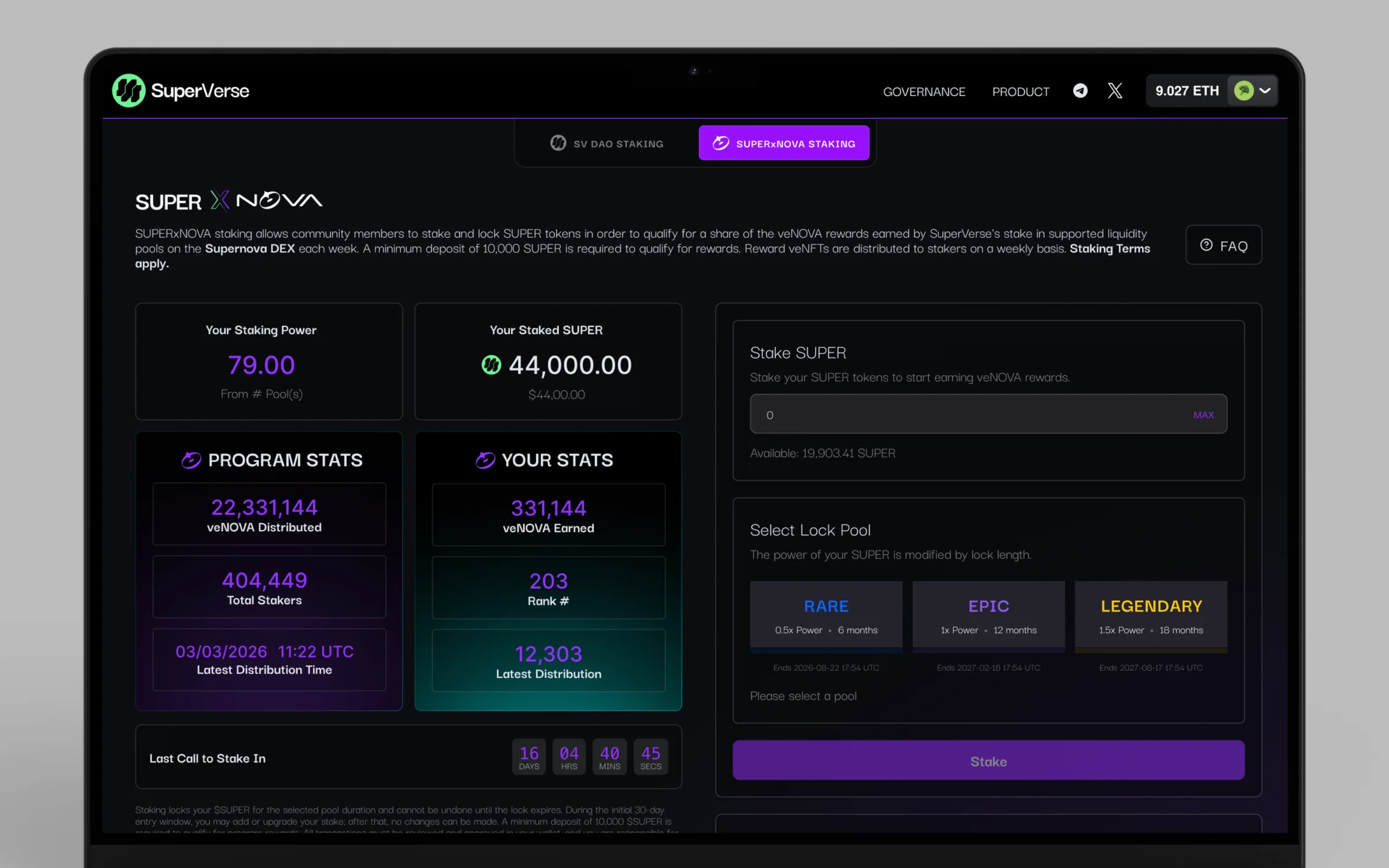Click the 'Last Call to Stake In' label
Viewport: 1389px width, 868px height.
[x=207, y=759]
